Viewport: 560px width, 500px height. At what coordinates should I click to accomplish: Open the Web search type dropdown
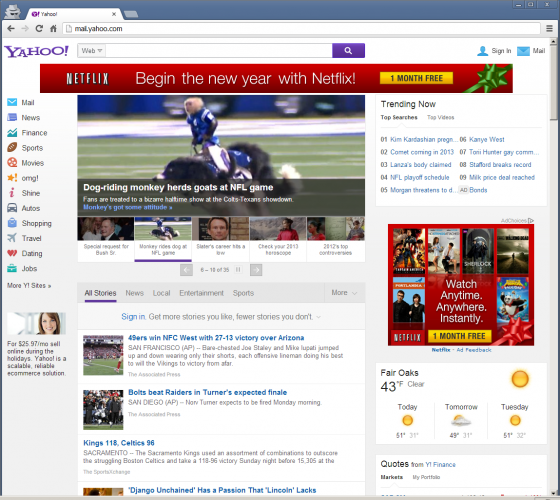91,51
